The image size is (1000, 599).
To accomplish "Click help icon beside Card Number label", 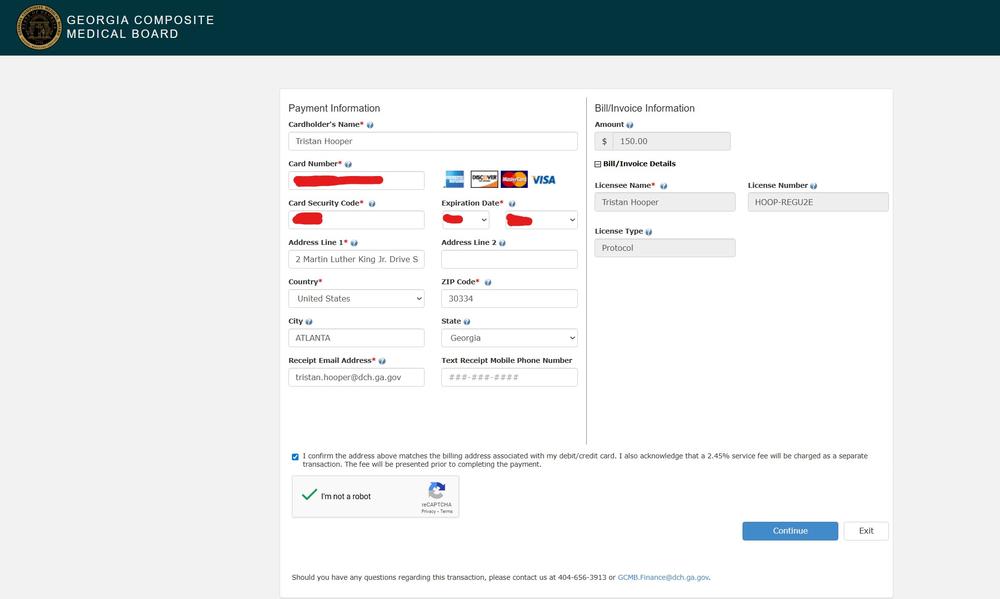I will [348, 164].
